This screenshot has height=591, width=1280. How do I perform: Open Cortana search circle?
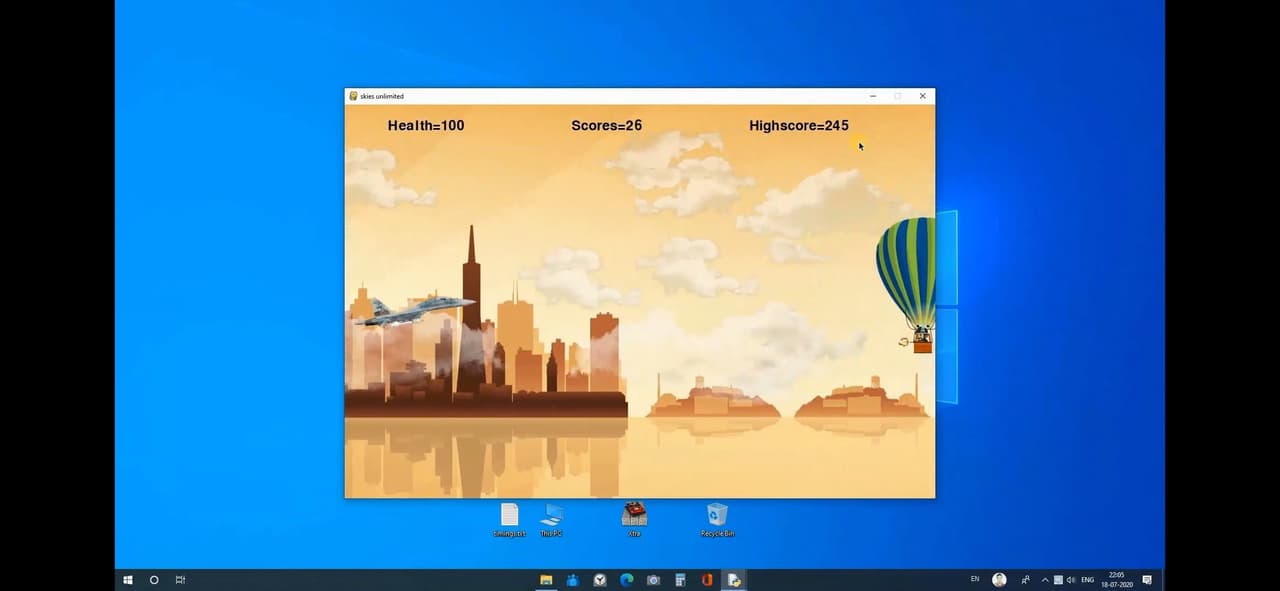coord(154,580)
